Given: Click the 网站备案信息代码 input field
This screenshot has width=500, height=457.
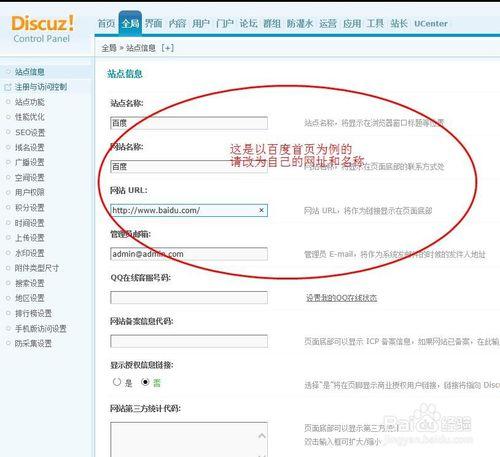Looking at the screenshot, I should tap(189, 341).
